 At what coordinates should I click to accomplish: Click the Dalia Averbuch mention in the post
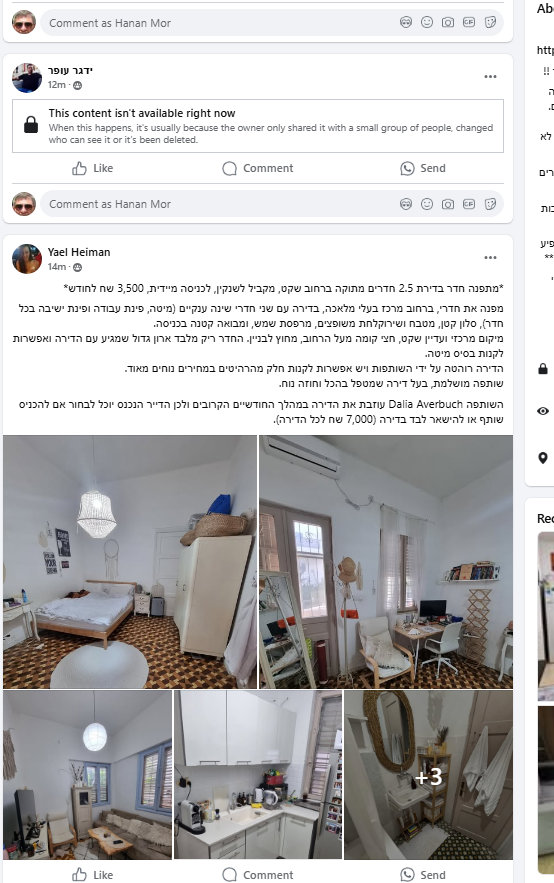(426, 404)
